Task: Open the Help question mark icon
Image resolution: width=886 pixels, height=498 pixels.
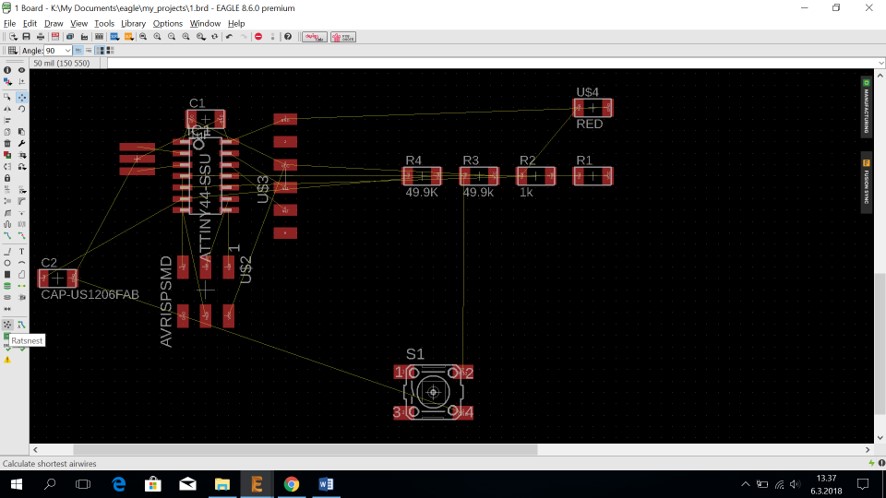Action: click(x=288, y=37)
